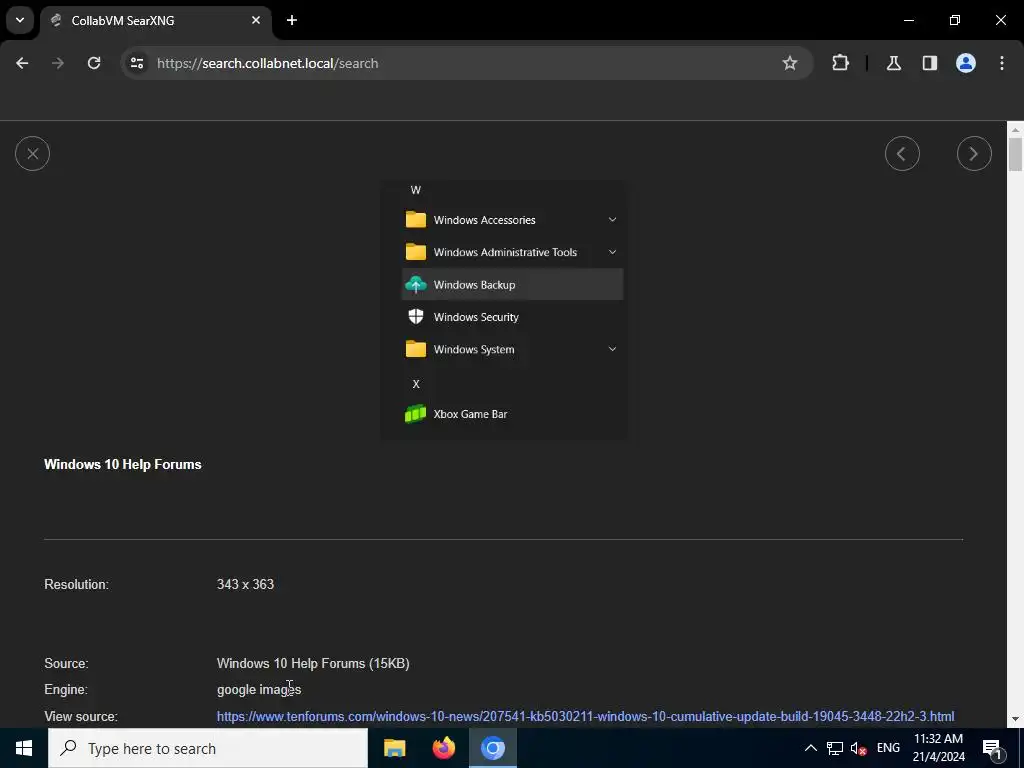
Task: Reload the current page
Action: 94,63
